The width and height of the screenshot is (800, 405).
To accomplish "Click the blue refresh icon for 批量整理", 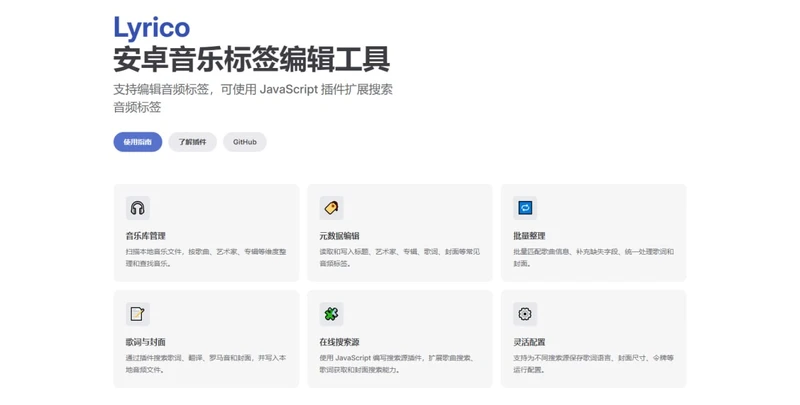I will coord(525,208).
